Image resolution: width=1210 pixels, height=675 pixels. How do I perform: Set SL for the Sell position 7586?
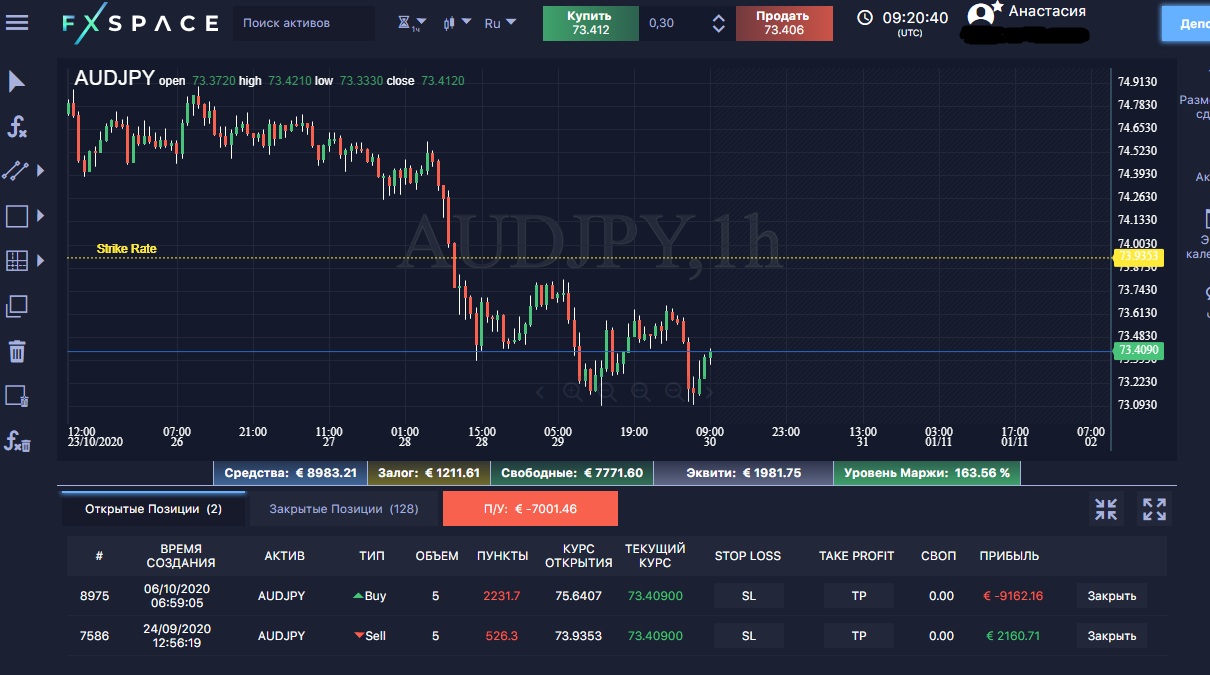(x=749, y=636)
